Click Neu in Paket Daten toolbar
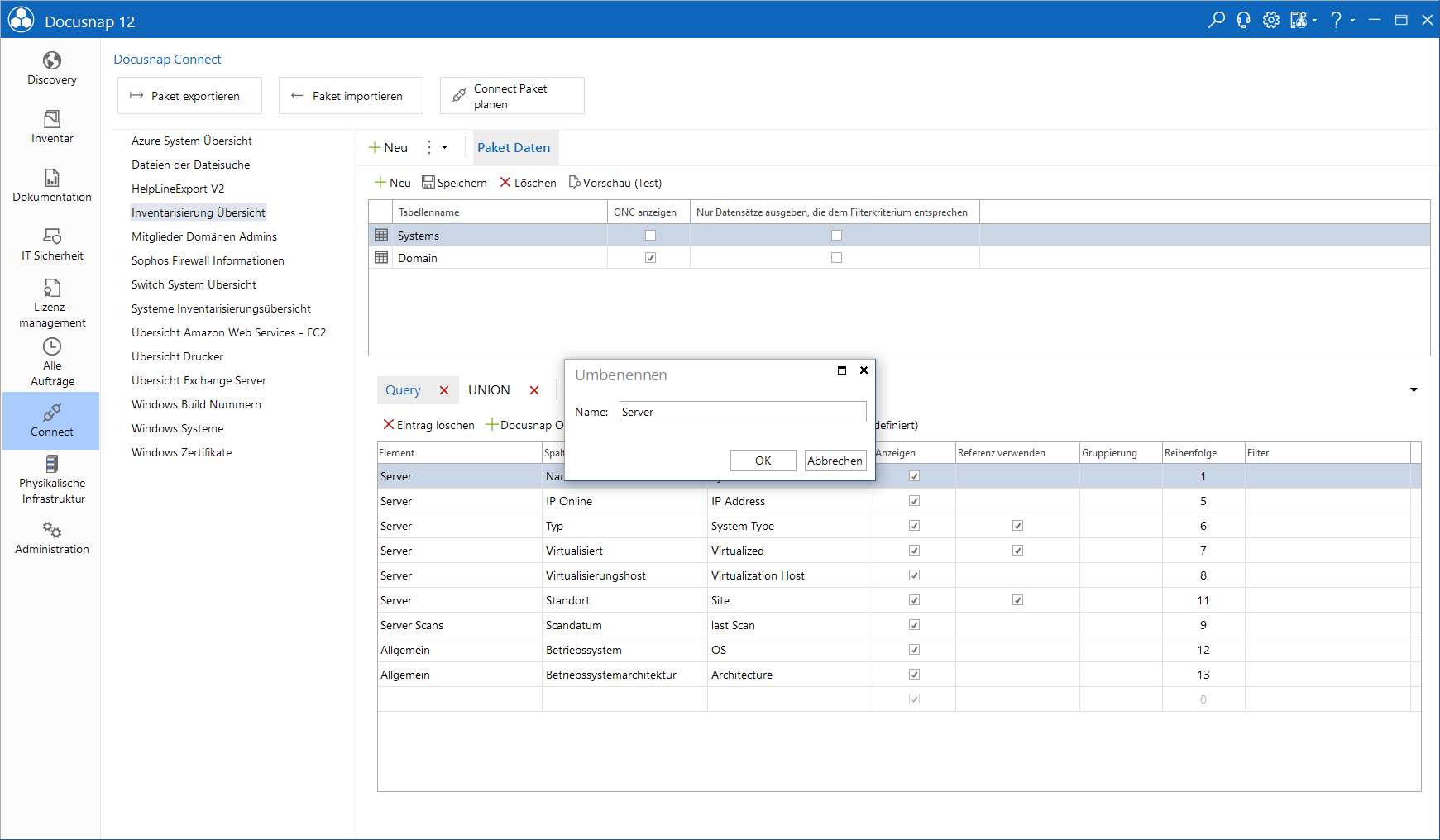 [x=393, y=183]
